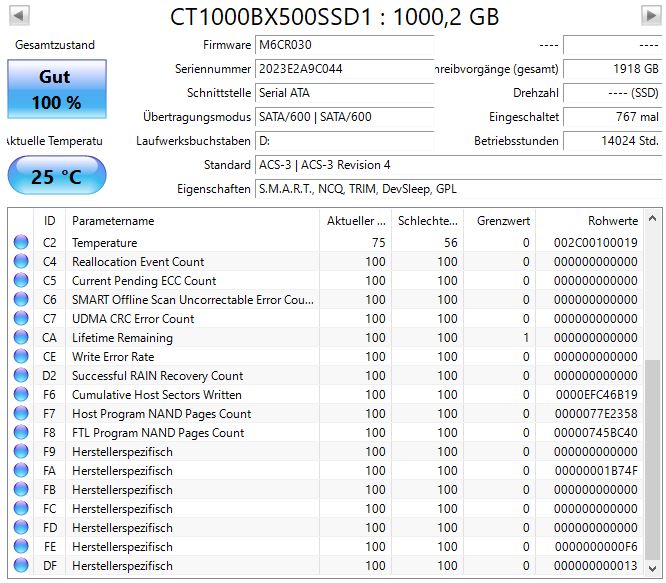Sort by Parametername column header
The width and height of the screenshot is (666, 583).
(x=192, y=221)
